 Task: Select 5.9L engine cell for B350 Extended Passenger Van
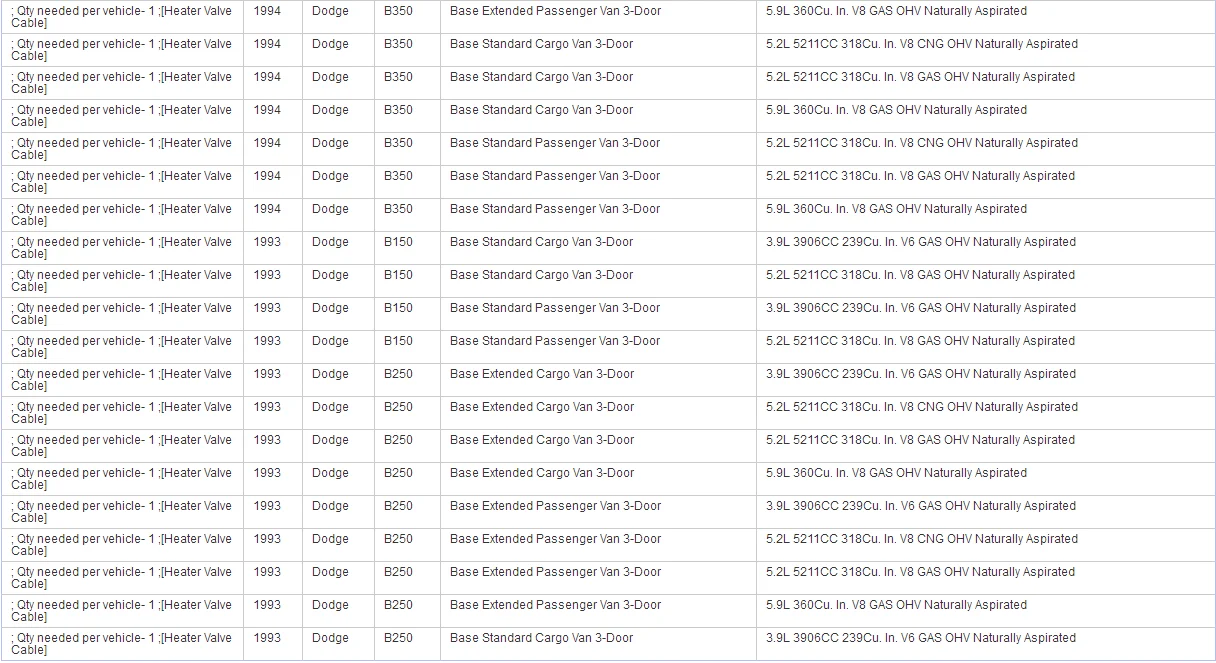click(896, 11)
